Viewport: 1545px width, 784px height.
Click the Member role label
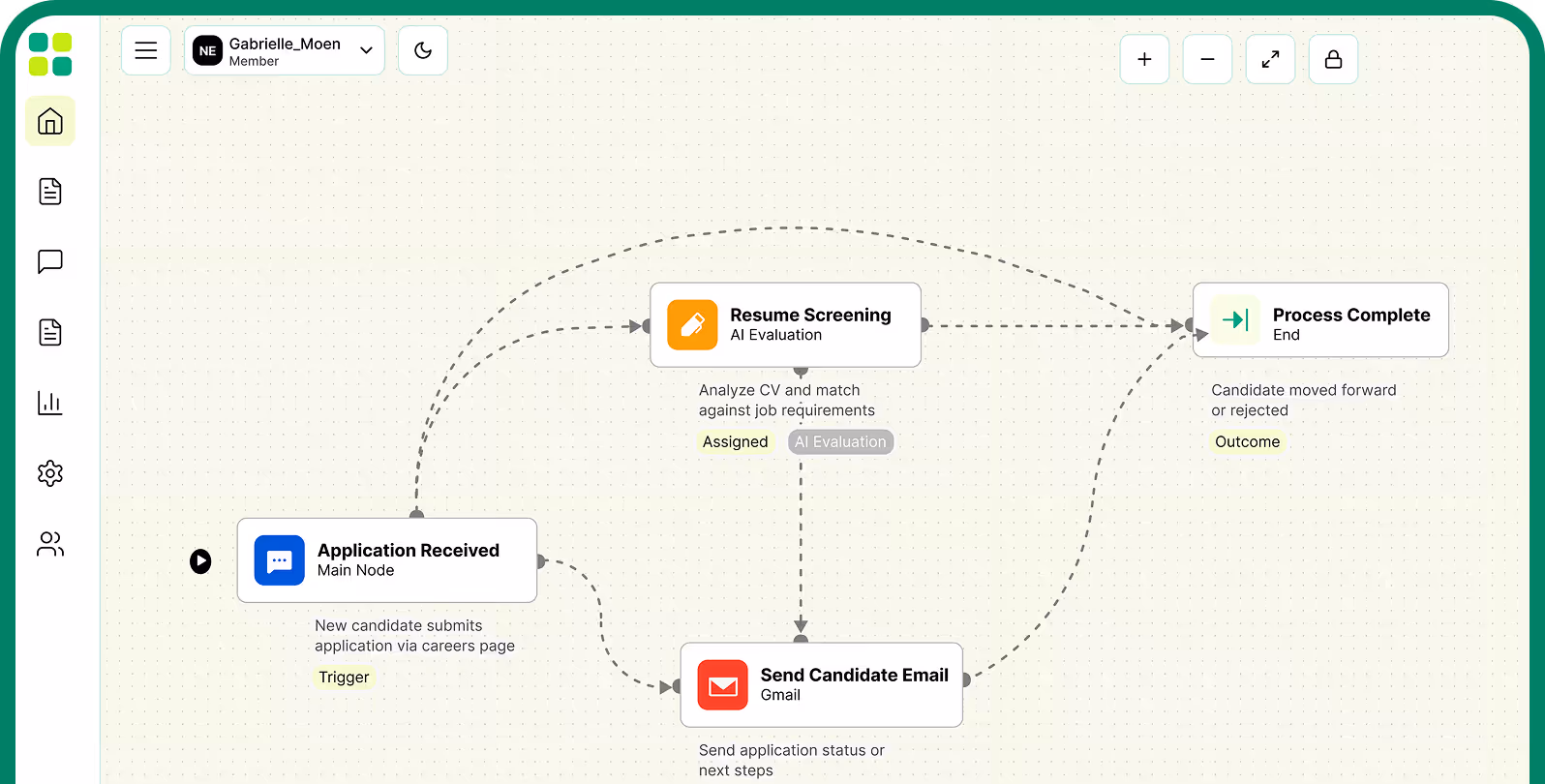(254, 61)
